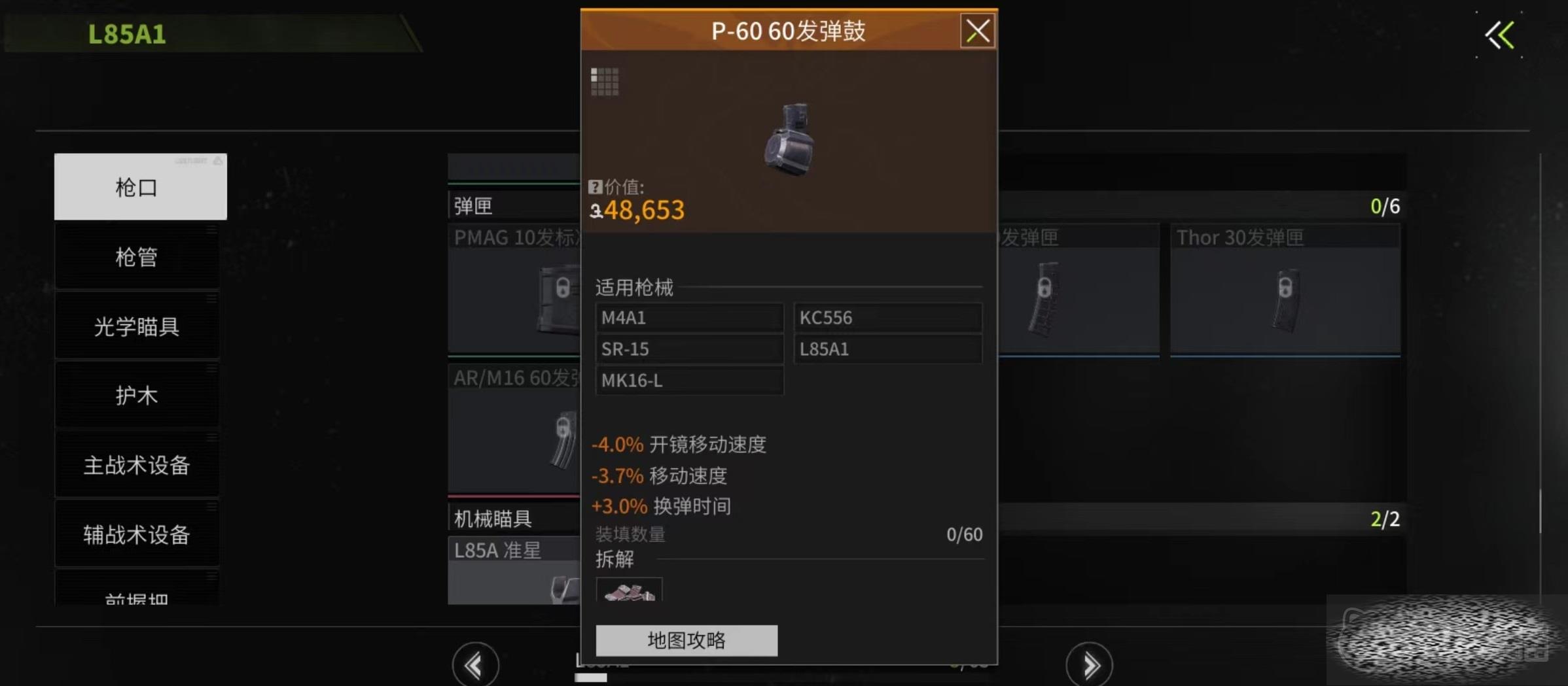
Task: Click the 地图攻略 map guide button
Action: [686, 640]
